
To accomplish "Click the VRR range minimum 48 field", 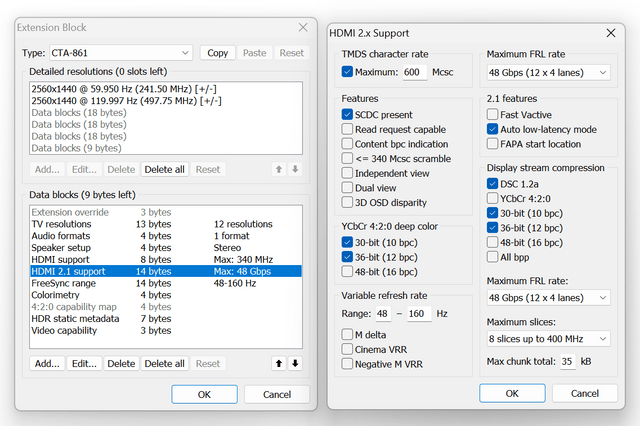I will [x=383, y=313].
